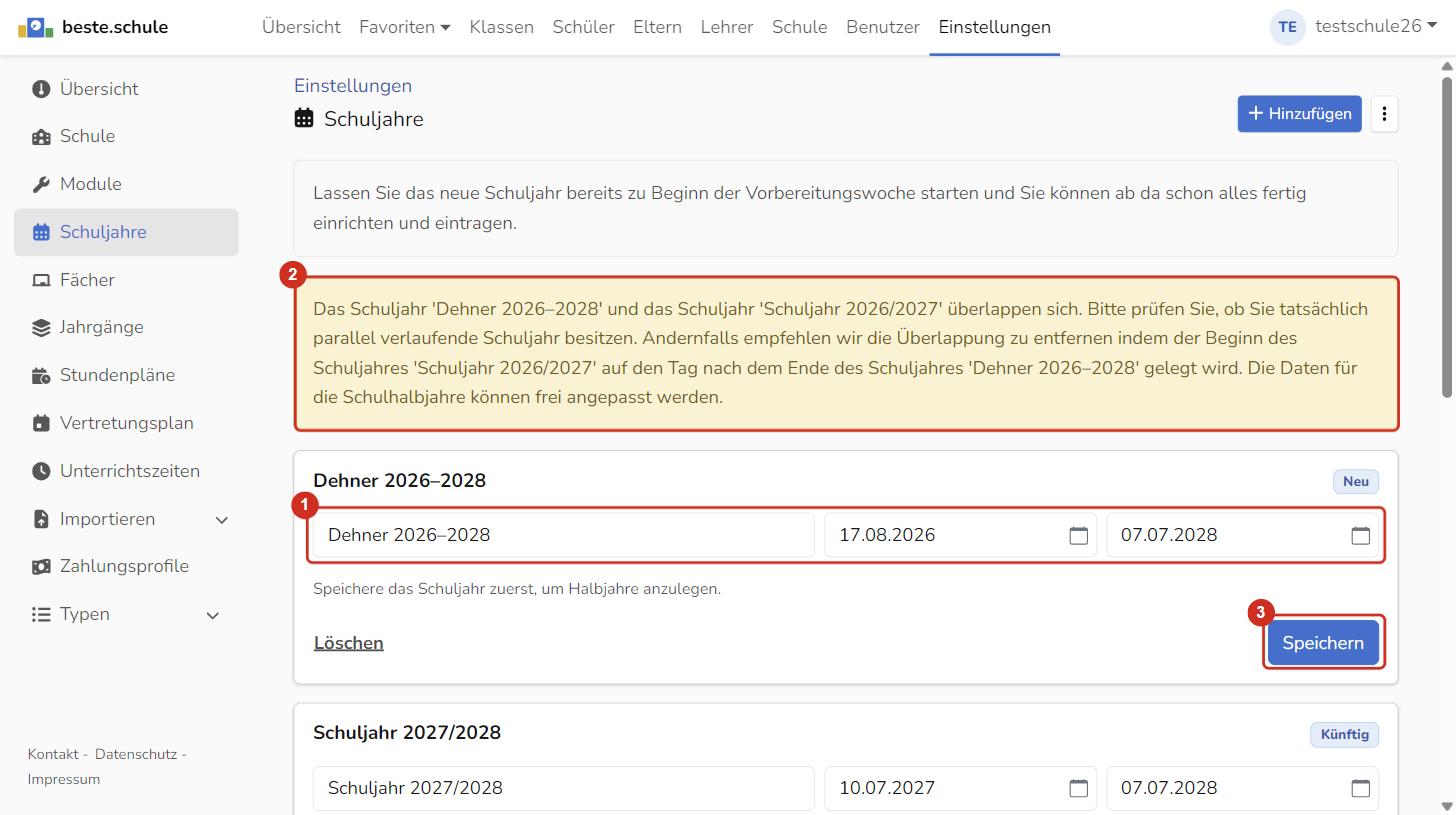Click the Schuljahr 2027/2028 name field
Screen dimensions: 1456x815
[x=564, y=788]
